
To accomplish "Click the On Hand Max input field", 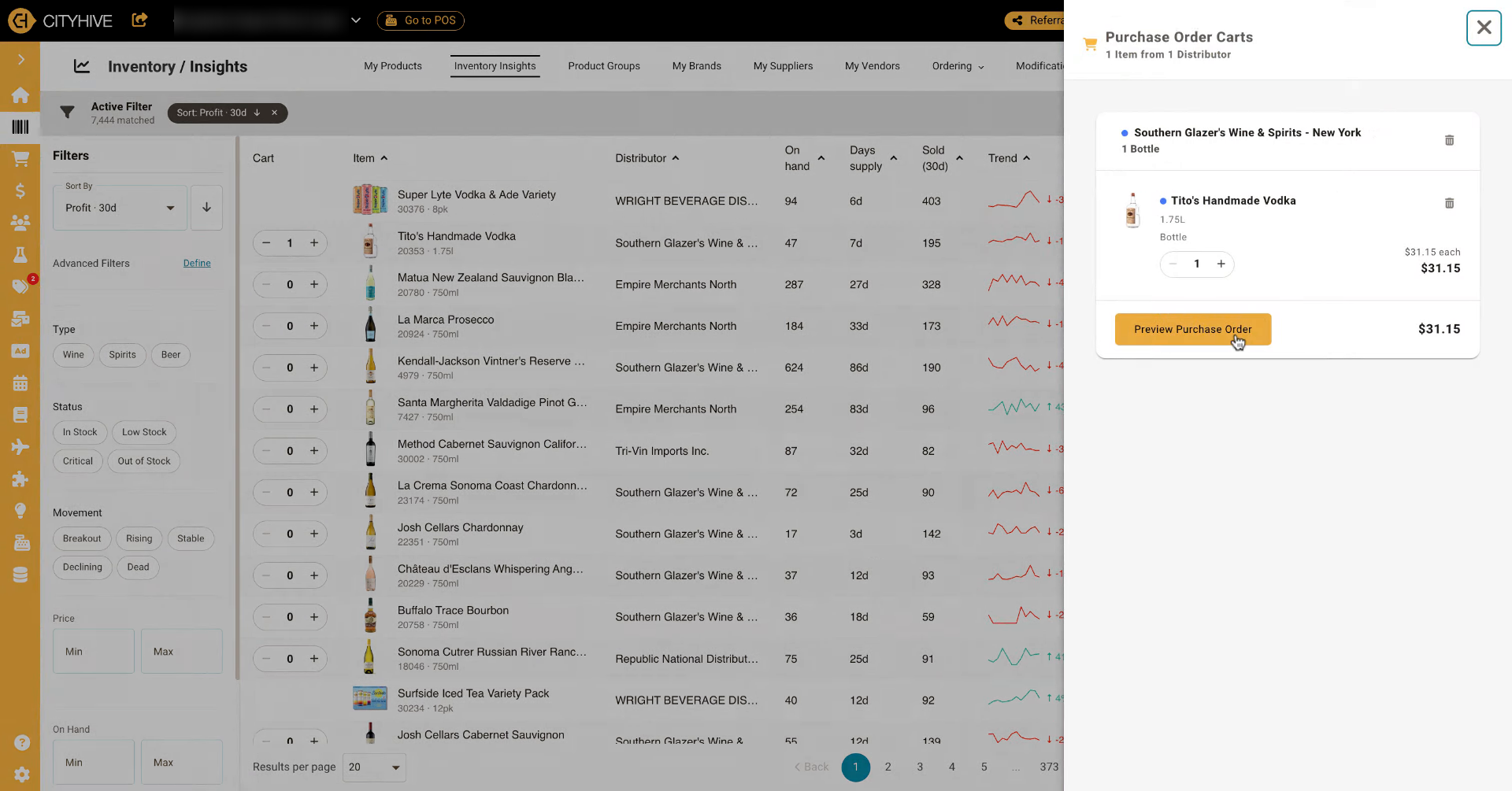I will click(182, 763).
